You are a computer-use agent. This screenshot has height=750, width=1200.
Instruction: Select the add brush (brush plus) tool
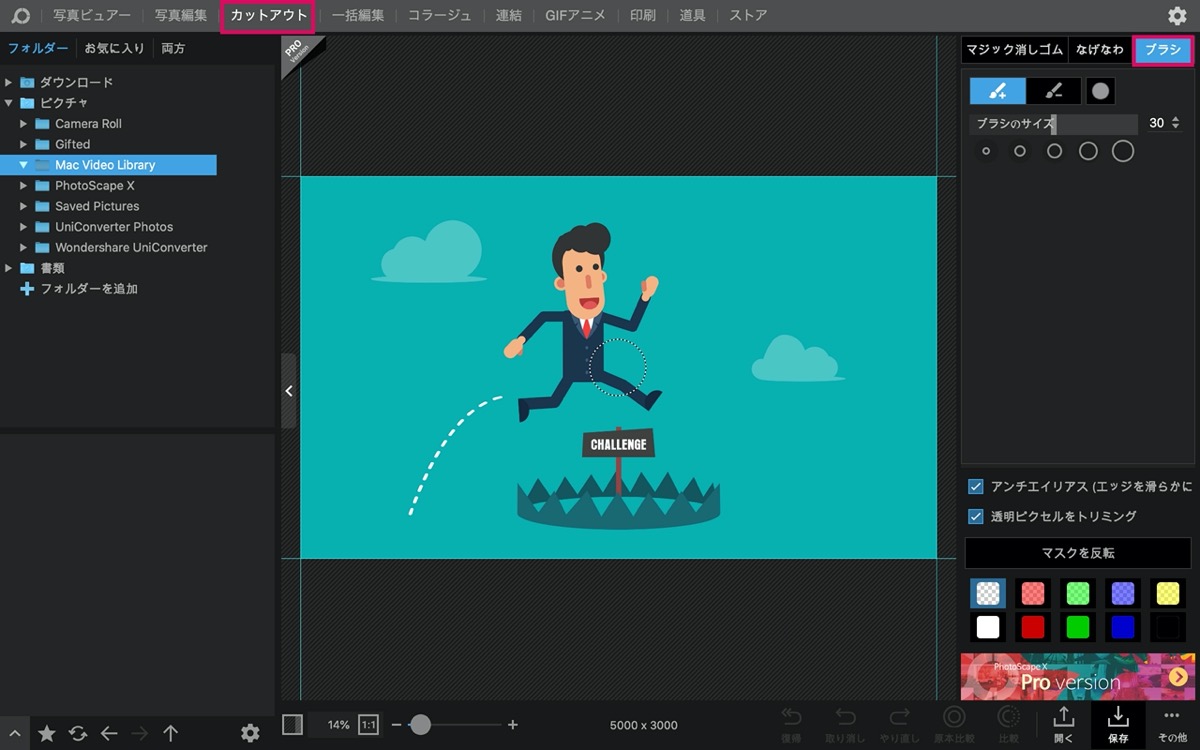point(997,91)
